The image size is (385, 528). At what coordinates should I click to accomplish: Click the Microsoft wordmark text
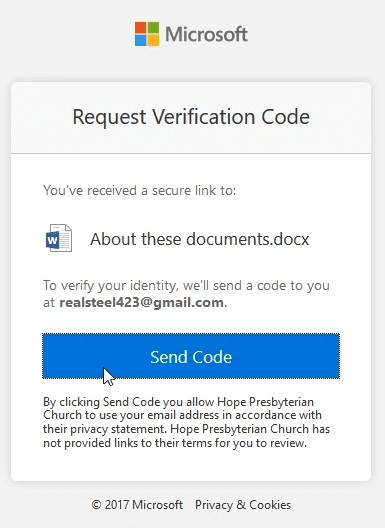(206, 34)
